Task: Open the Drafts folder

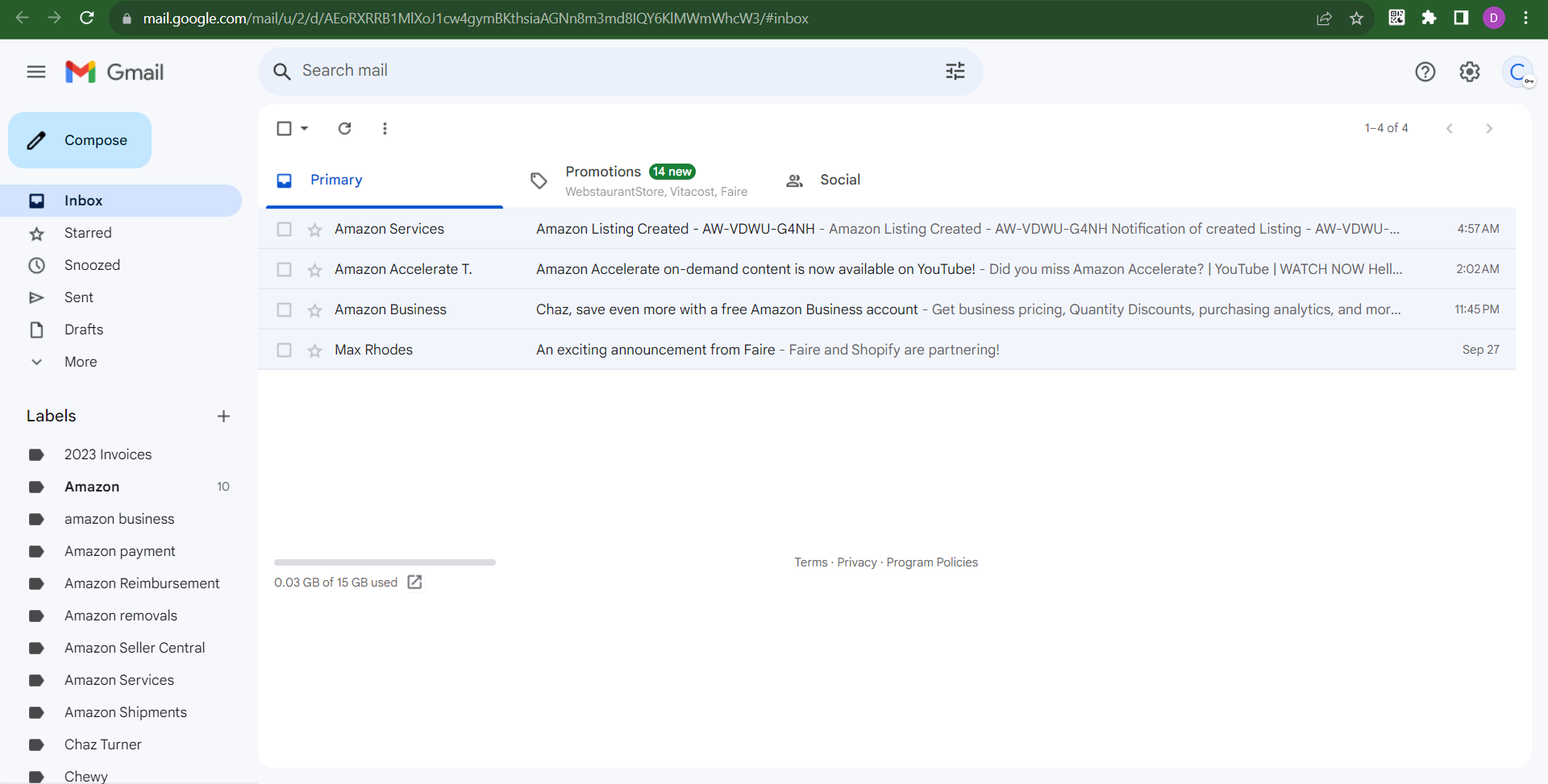Action: click(x=121, y=330)
